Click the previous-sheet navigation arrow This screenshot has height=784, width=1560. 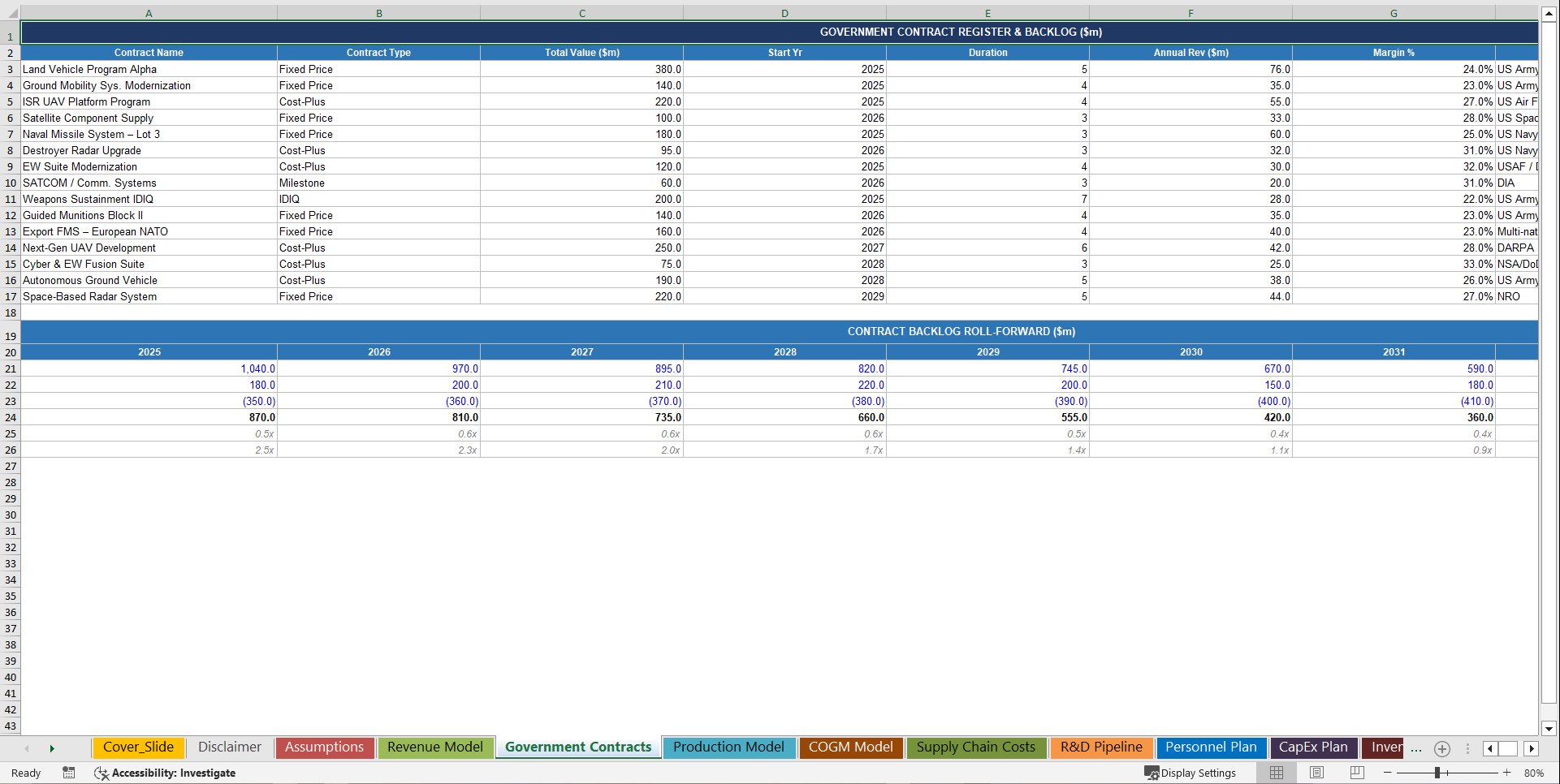point(27,748)
